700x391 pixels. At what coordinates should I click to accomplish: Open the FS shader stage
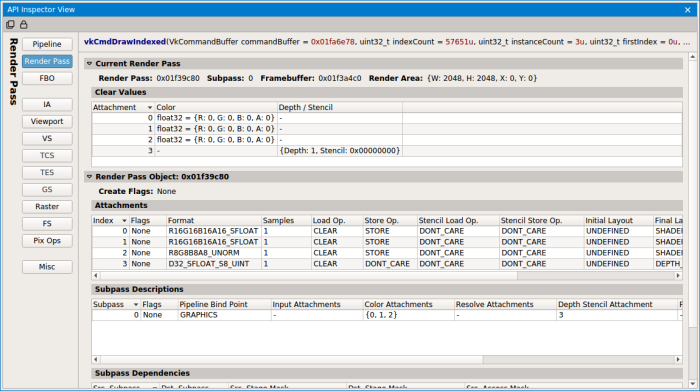click(x=47, y=224)
